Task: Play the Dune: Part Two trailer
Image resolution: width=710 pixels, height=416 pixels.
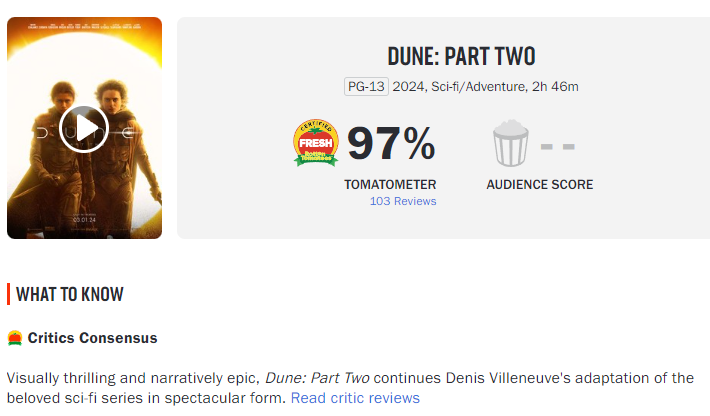Action: tap(84, 129)
